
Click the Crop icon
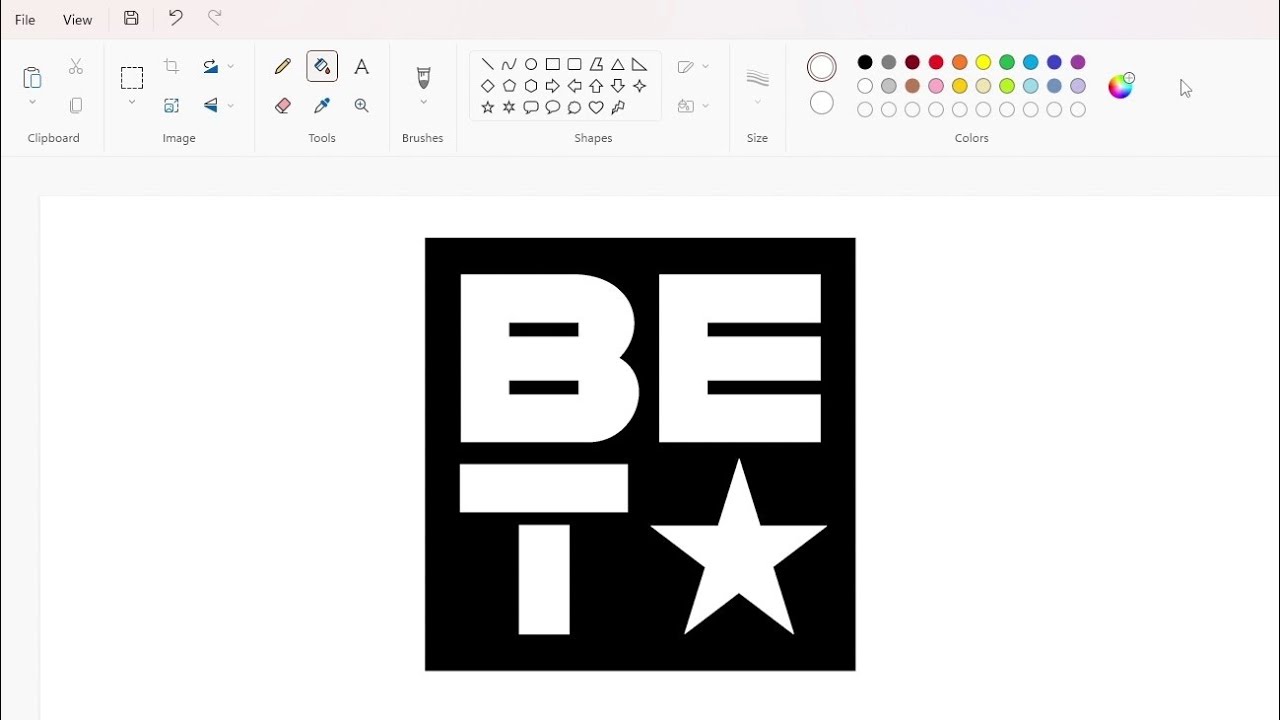tap(172, 67)
